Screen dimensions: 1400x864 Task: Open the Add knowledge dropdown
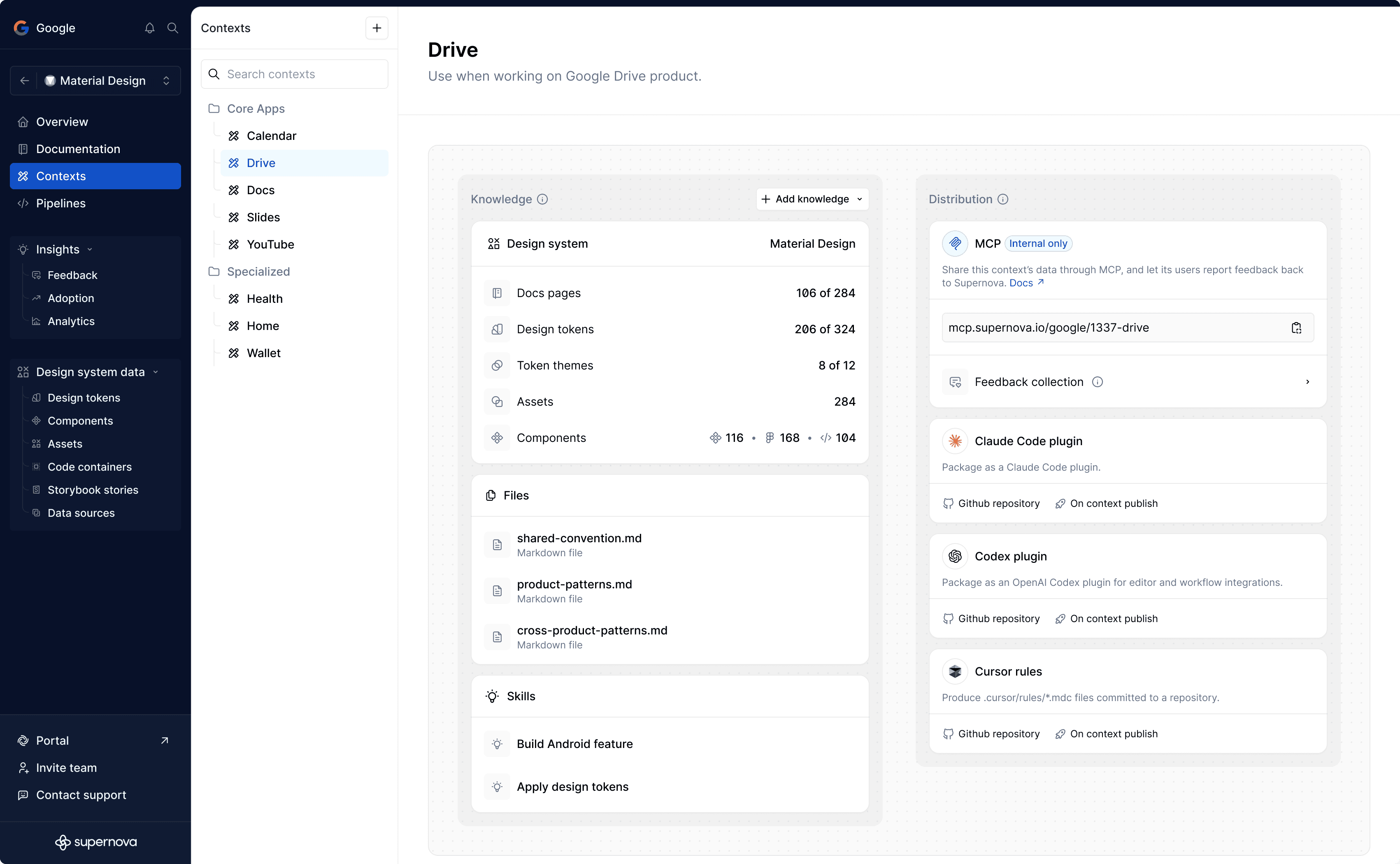pos(812,199)
